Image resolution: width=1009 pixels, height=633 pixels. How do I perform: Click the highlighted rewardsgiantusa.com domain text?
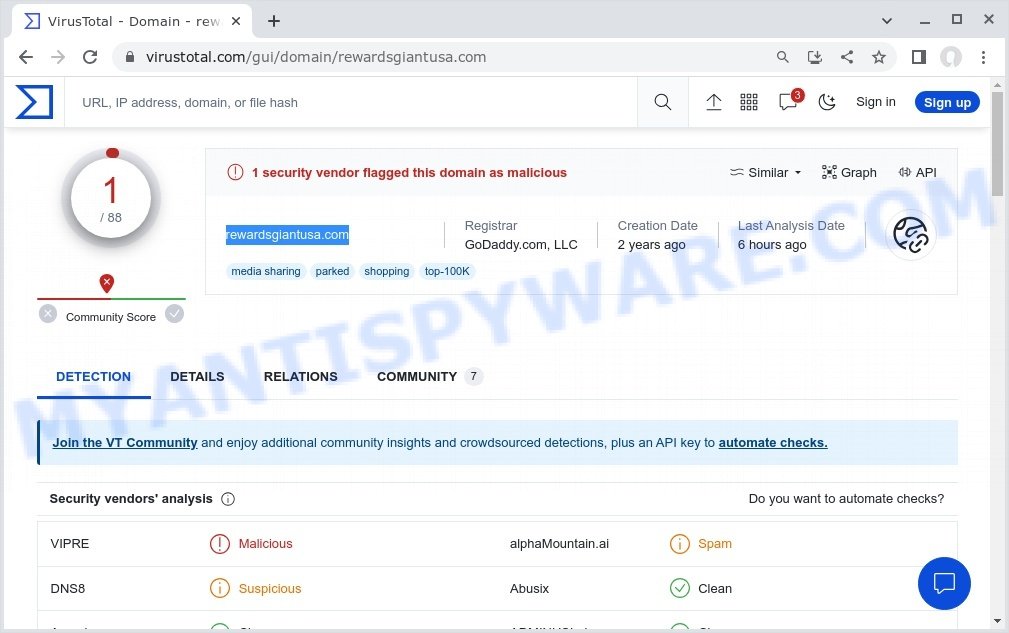(x=287, y=235)
